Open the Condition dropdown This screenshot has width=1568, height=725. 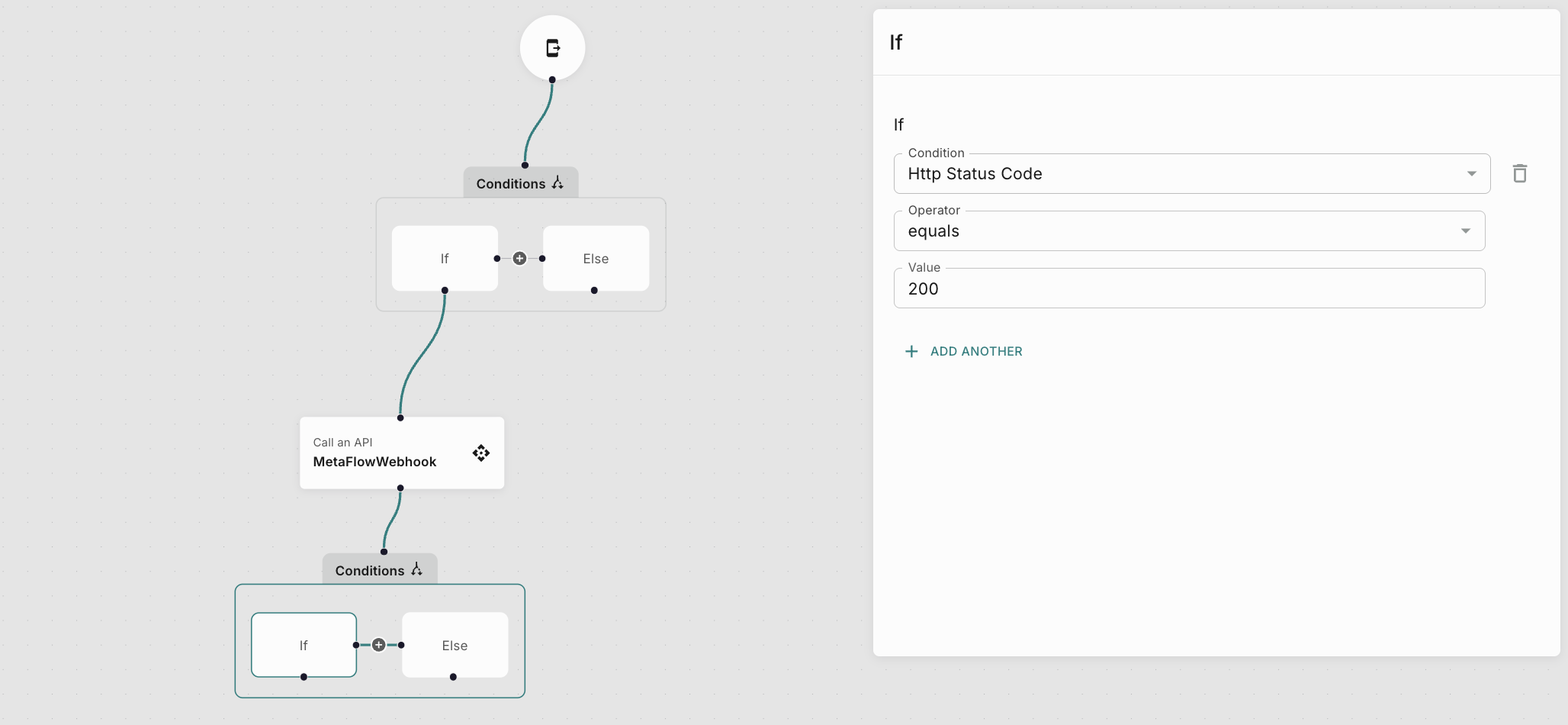click(1190, 174)
